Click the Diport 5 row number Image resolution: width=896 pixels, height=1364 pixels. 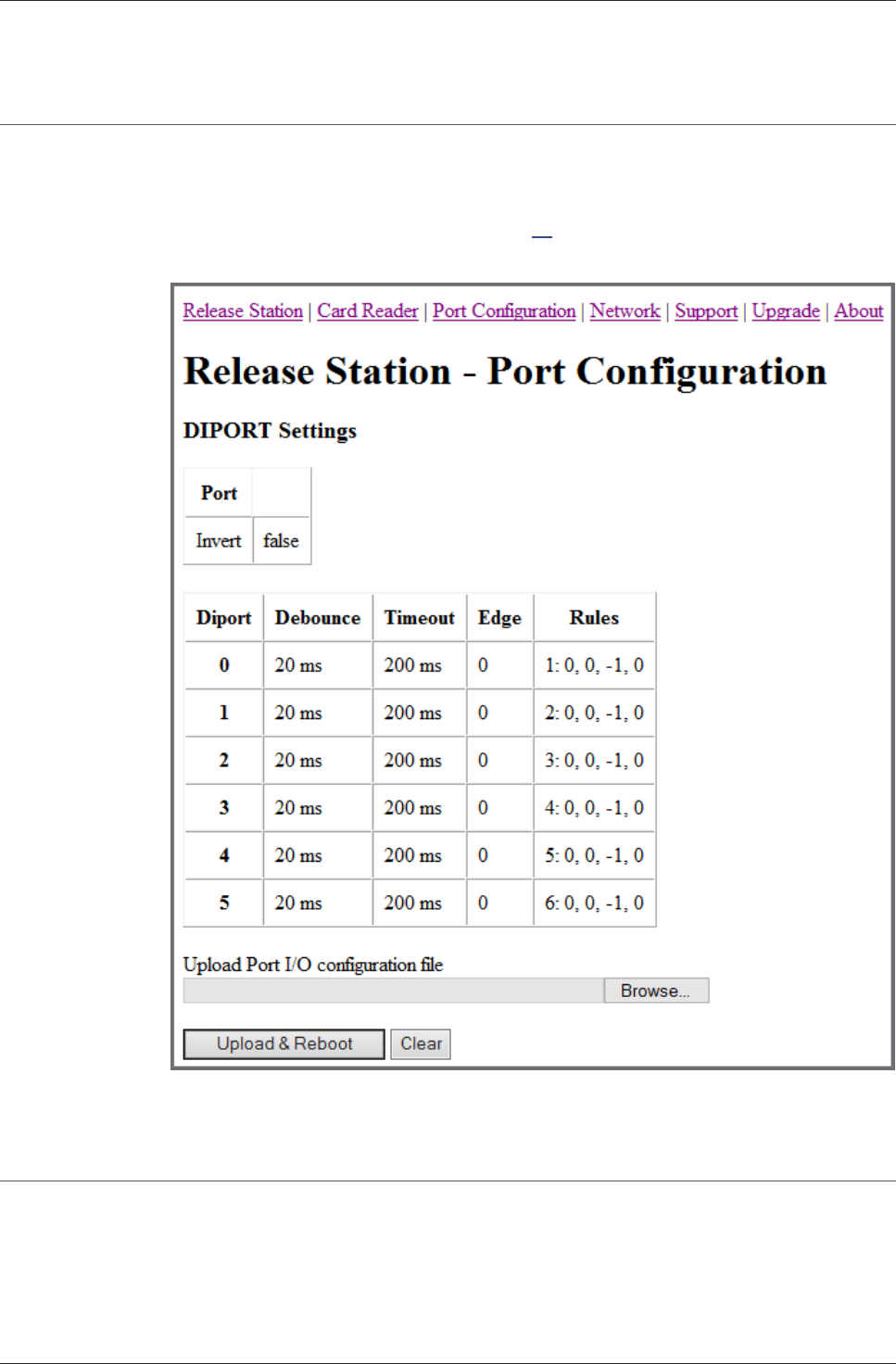[223, 903]
